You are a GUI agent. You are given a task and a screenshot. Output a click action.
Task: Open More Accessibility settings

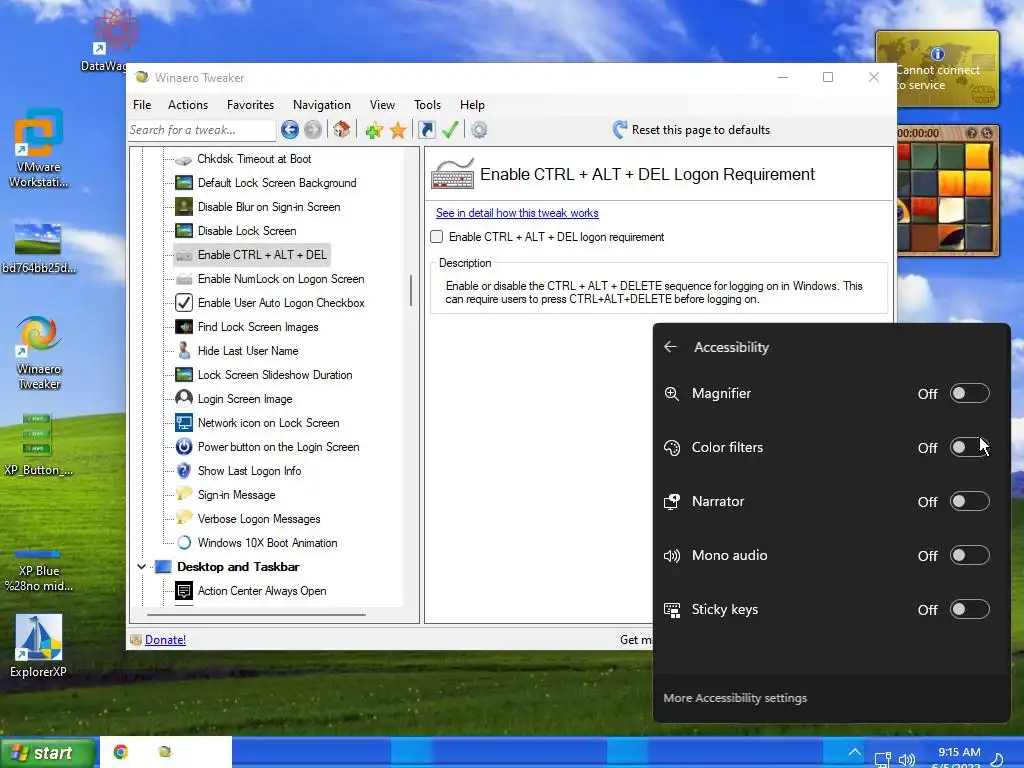(735, 698)
